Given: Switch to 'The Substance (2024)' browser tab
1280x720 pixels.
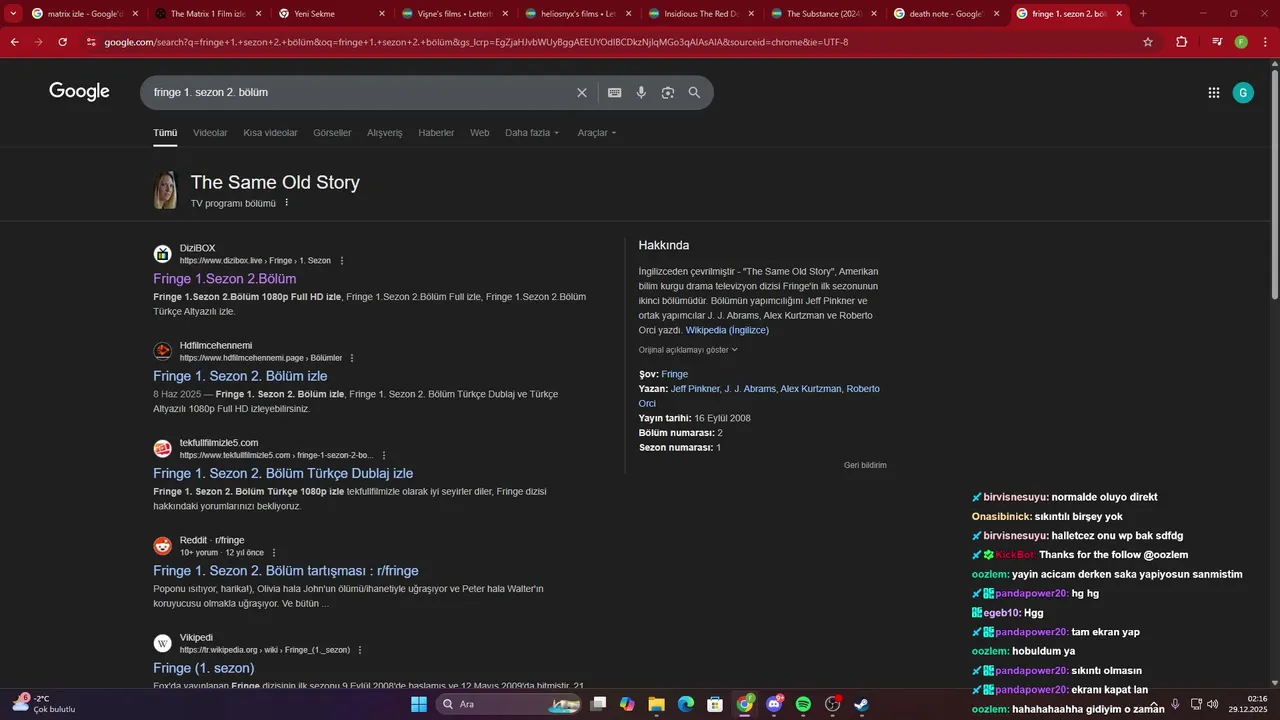Looking at the screenshot, I should 823,14.
